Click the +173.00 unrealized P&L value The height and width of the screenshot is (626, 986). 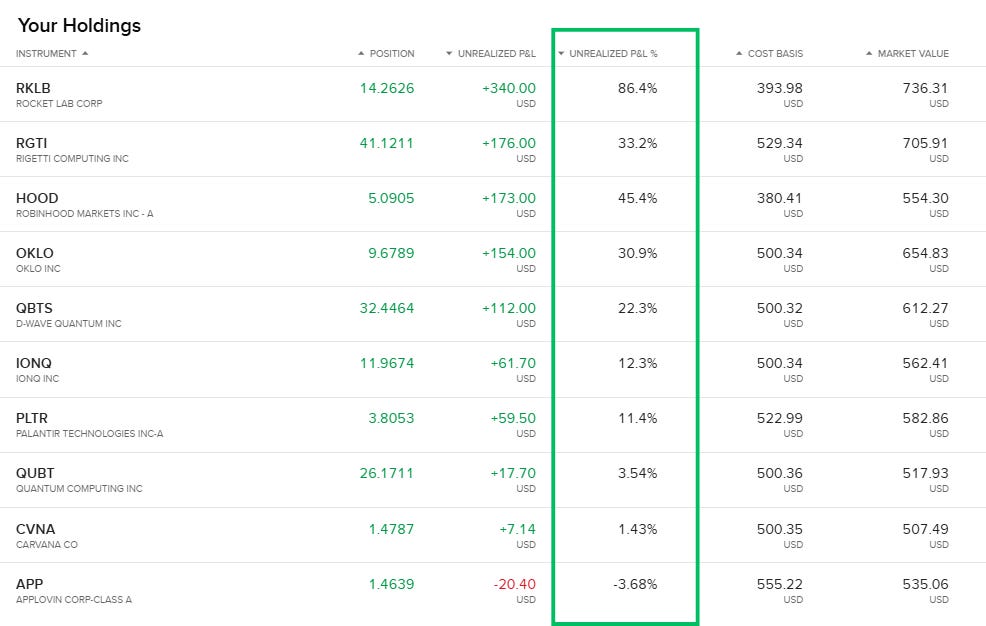tap(509, 198)
